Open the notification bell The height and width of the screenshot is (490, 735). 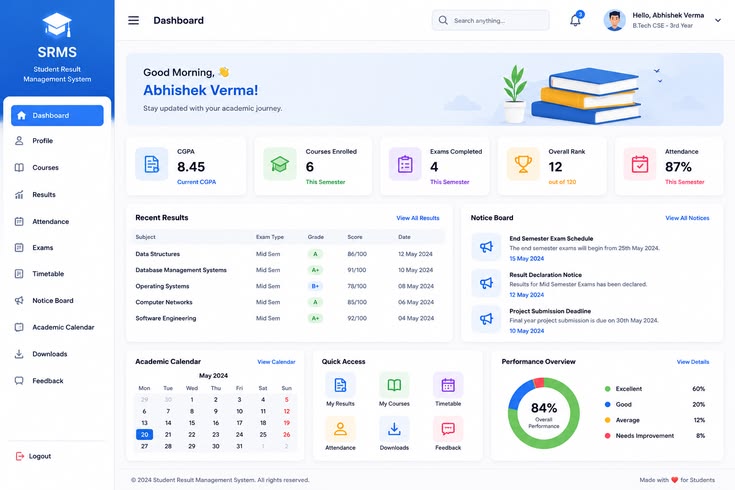pos(576,20)
